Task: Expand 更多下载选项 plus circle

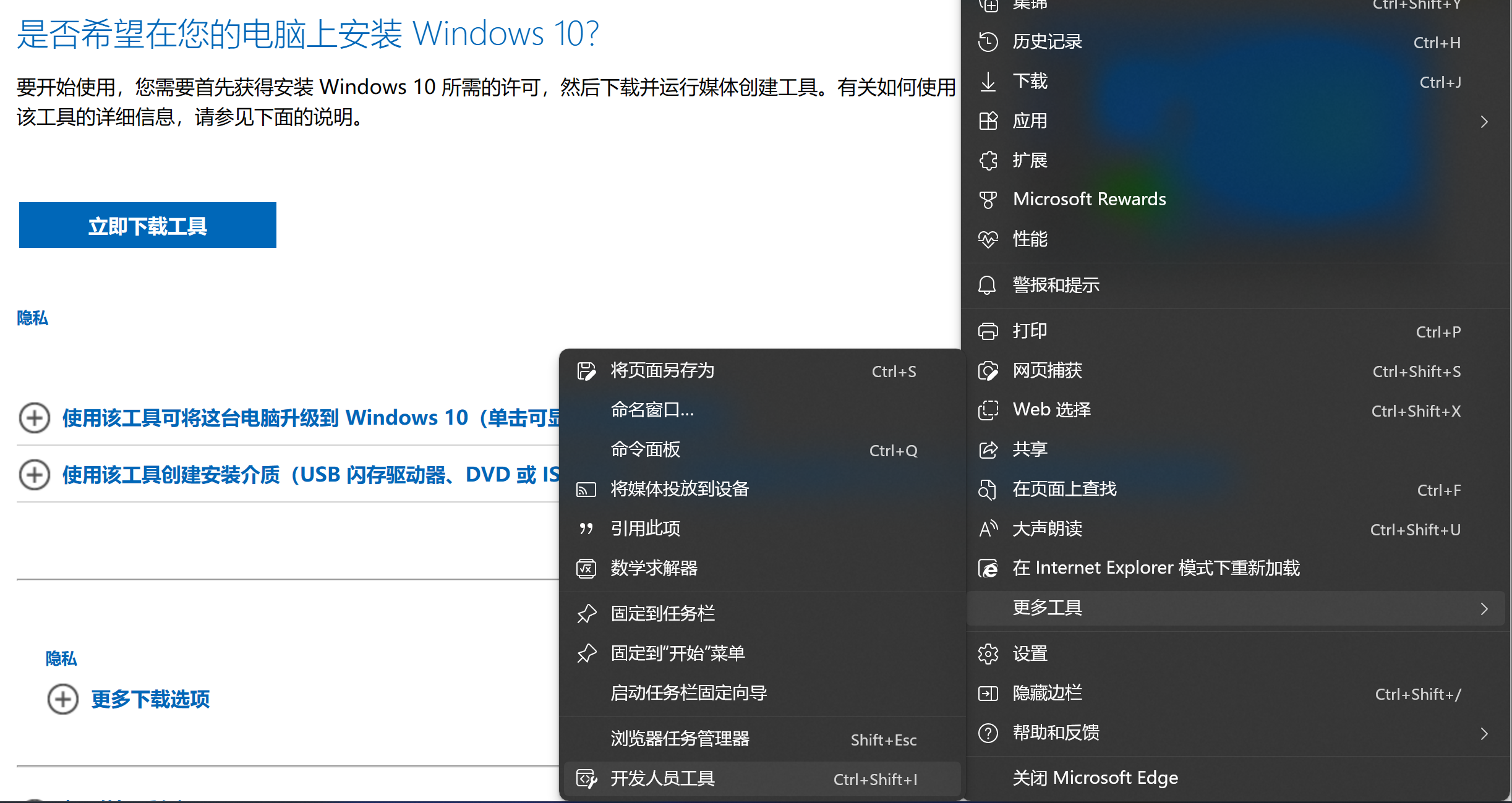Action: [x=63, y=699]
